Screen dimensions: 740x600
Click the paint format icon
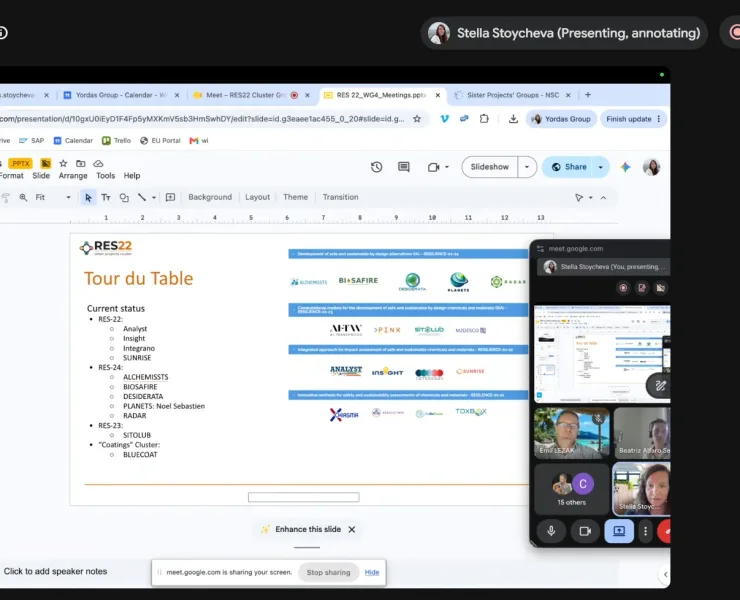tap(5, 198)
